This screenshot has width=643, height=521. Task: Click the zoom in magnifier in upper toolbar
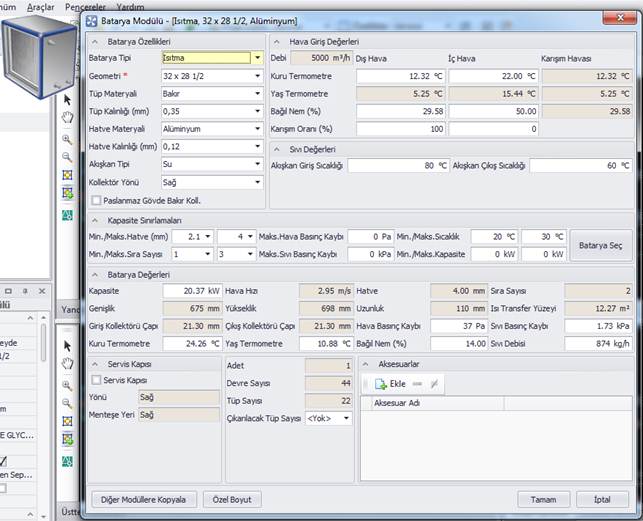tap(68, 138)
